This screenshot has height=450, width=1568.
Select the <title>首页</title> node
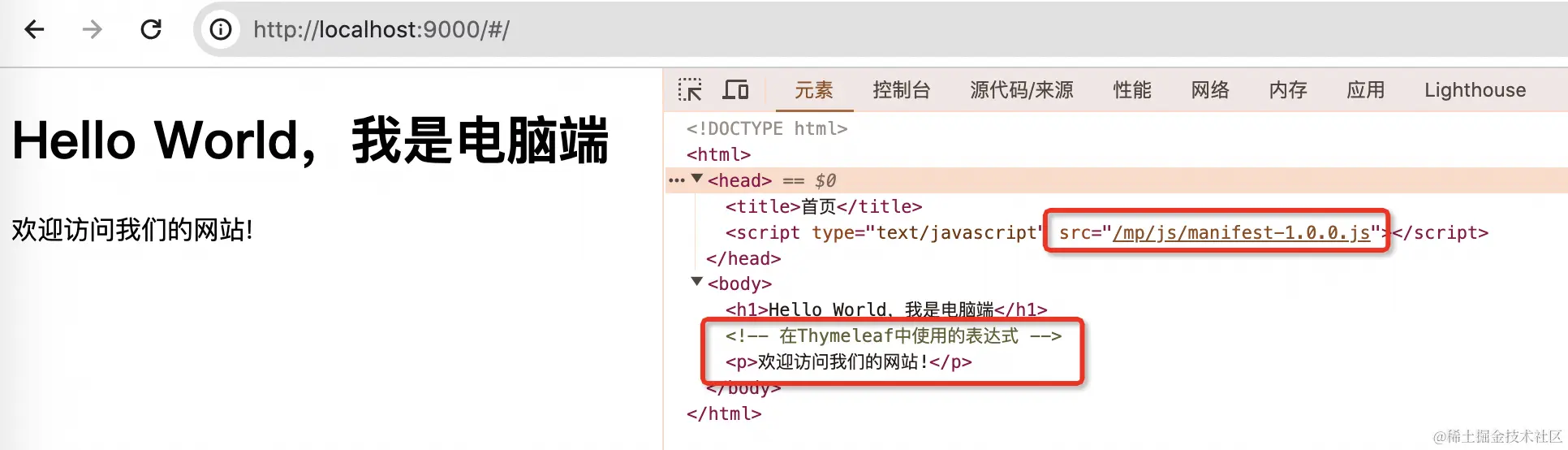(824, 206)
